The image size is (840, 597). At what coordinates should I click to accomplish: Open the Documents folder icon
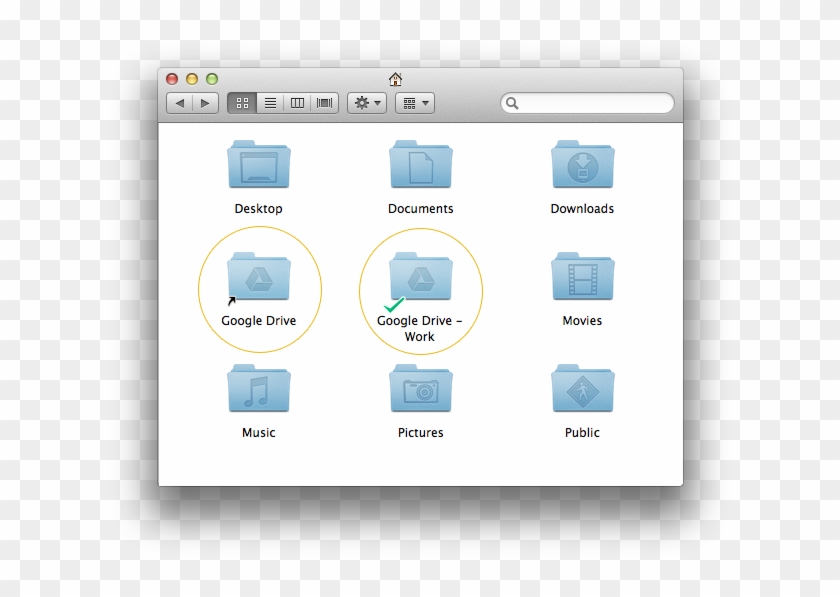[421, 165]
